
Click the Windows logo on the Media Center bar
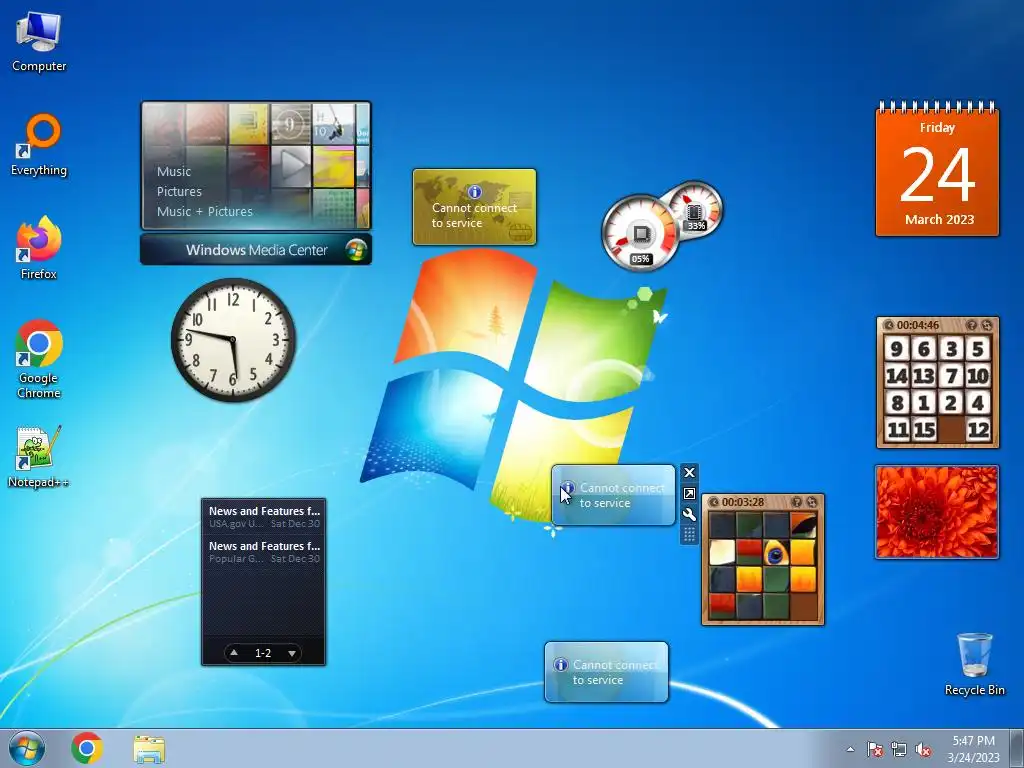click(356, 249)
